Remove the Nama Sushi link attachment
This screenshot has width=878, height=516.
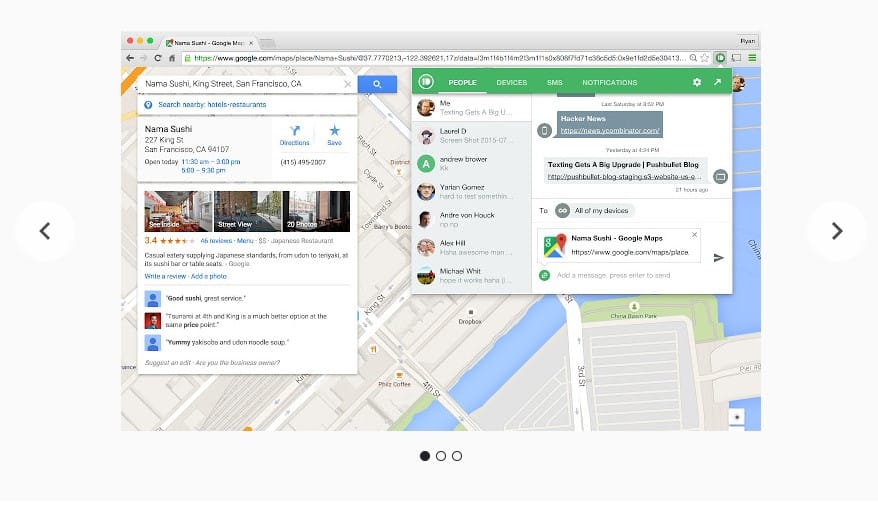[x=694, y=235]
